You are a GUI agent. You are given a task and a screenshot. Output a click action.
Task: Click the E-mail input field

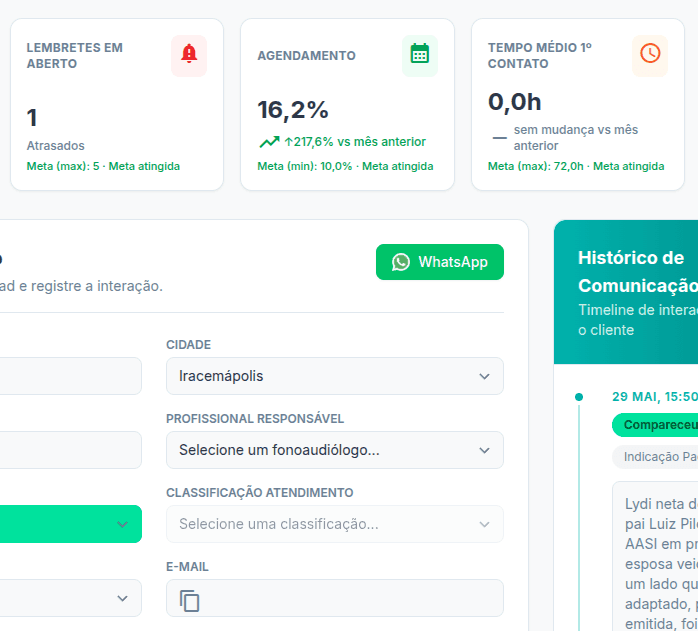click(x=335, y=598)
